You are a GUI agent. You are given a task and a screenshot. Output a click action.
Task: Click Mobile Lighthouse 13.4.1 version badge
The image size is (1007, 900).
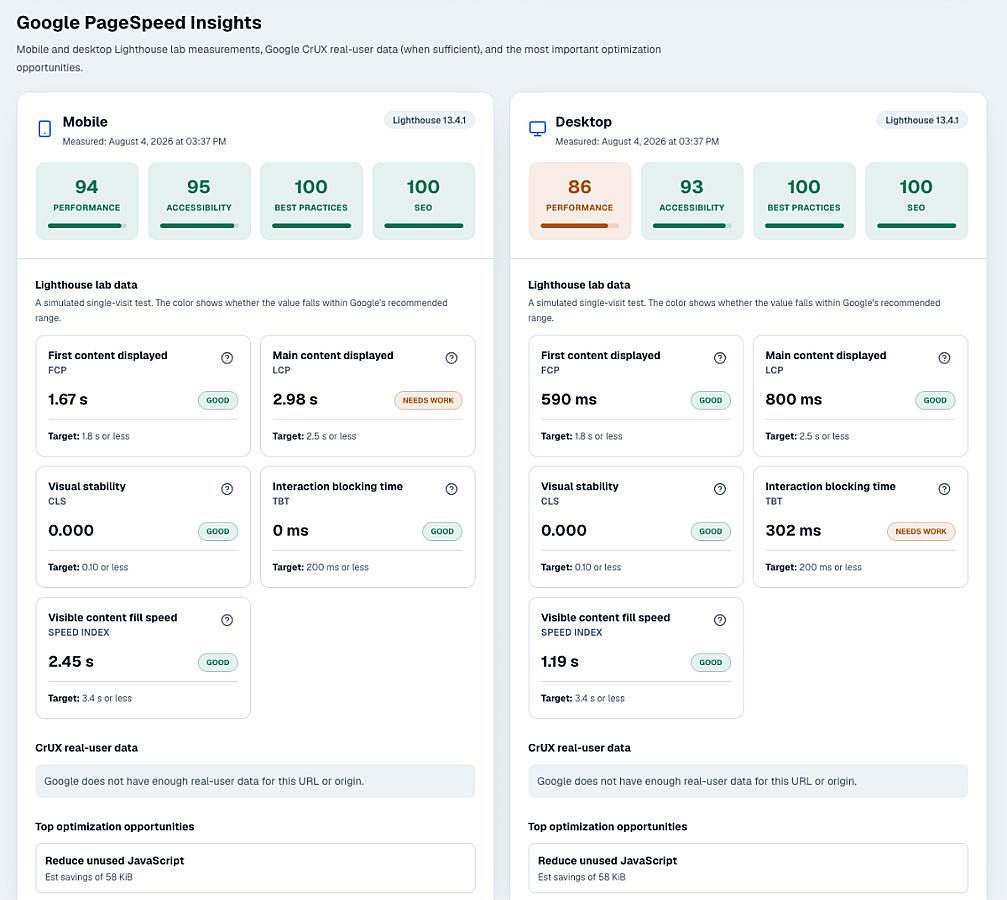tap(429, 120)
